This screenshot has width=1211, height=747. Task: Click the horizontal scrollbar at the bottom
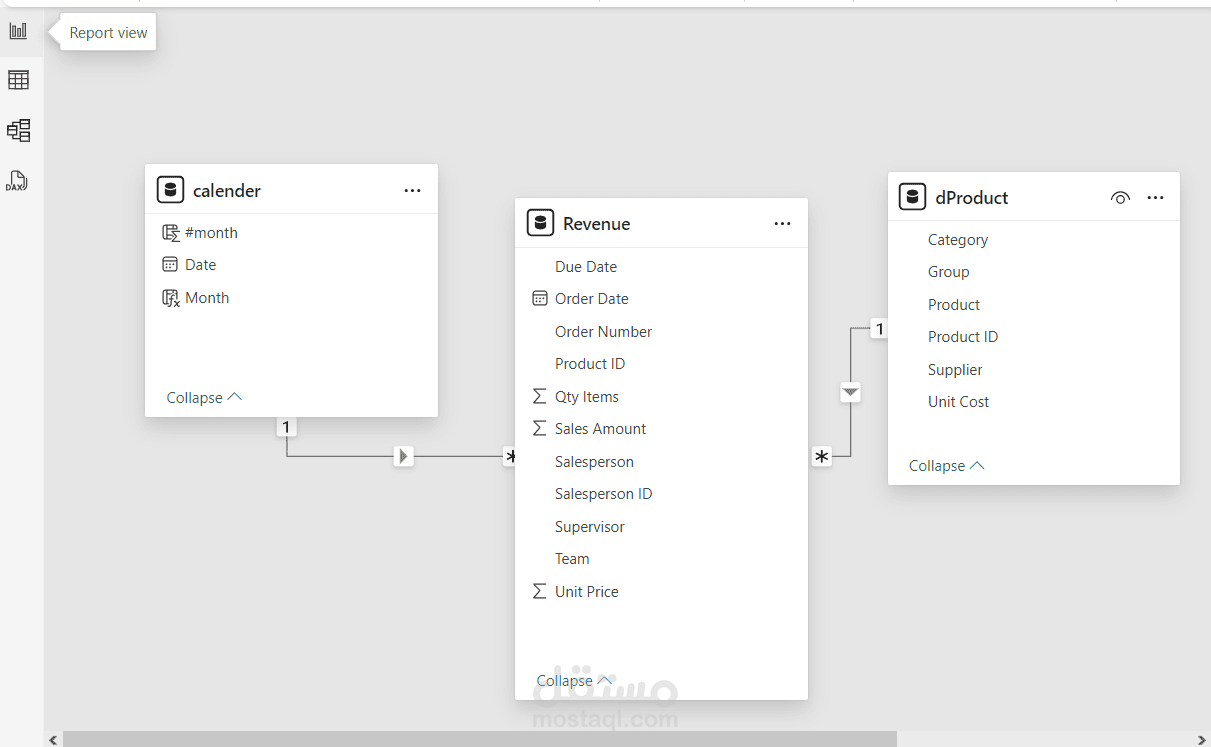coord(480,739)
